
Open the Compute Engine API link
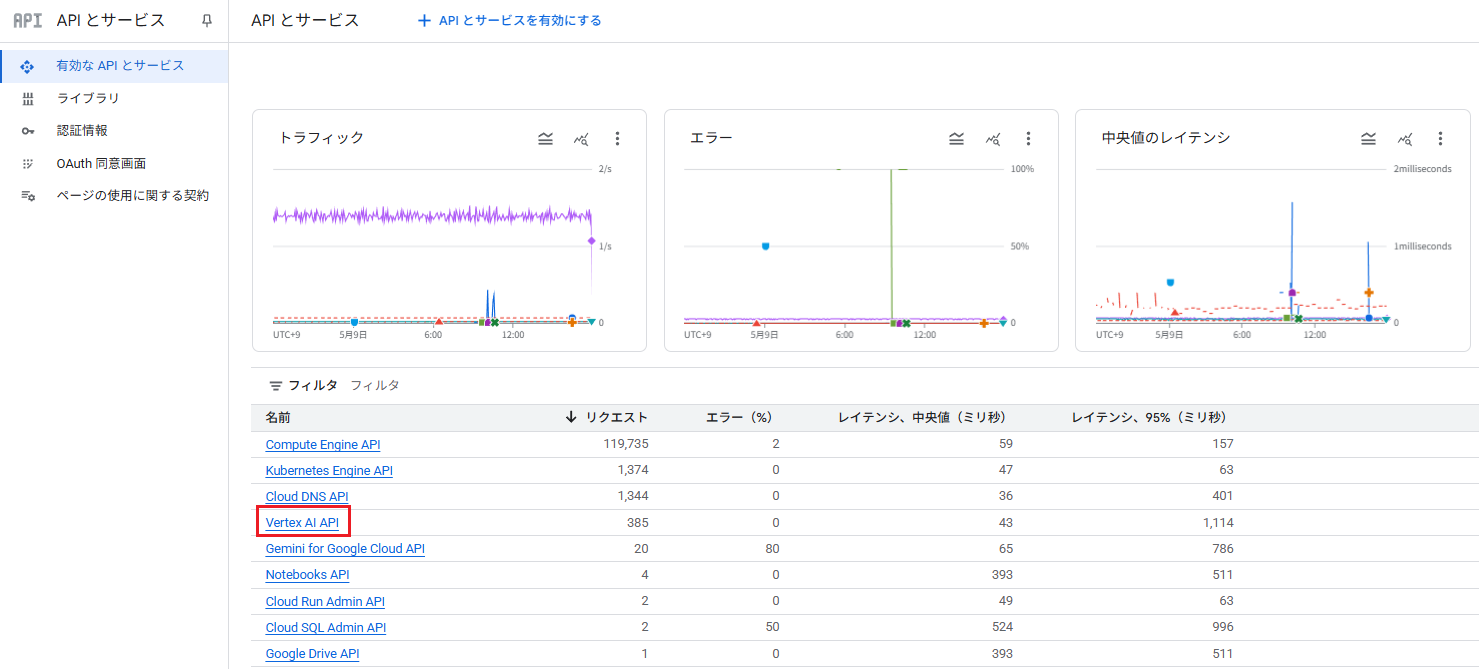[x=323, y=444]
